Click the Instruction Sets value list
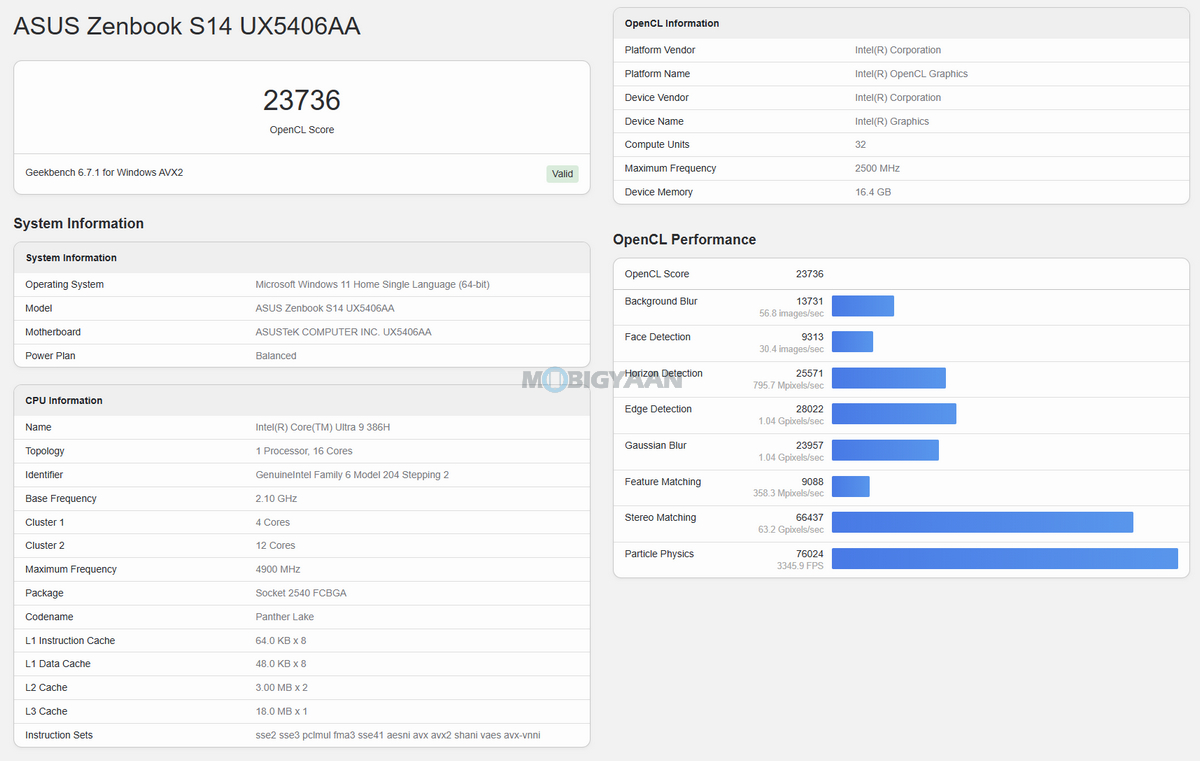This screenshot has height=761, width=1200. 398,735
